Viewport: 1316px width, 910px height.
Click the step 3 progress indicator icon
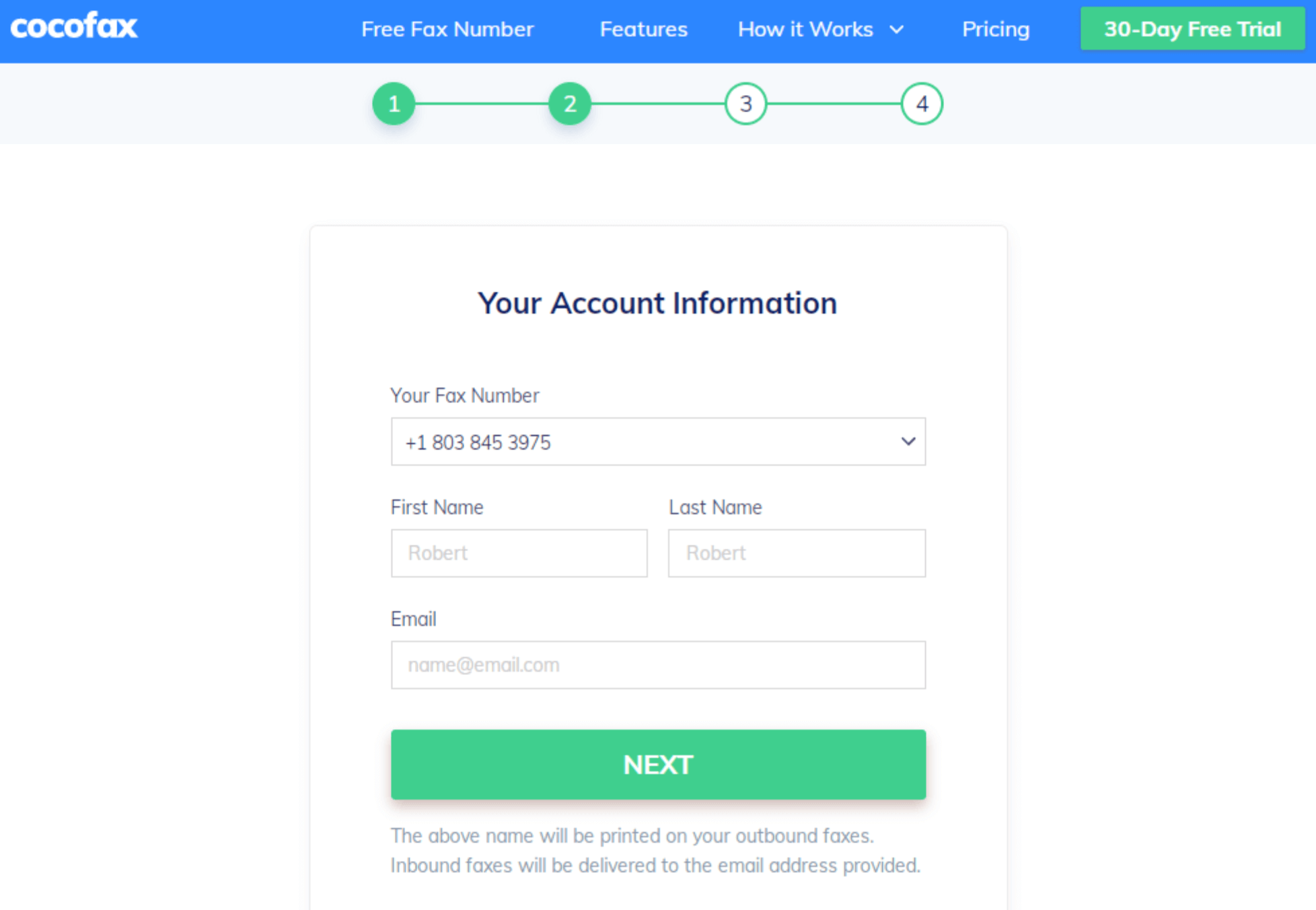click(745, 104)
